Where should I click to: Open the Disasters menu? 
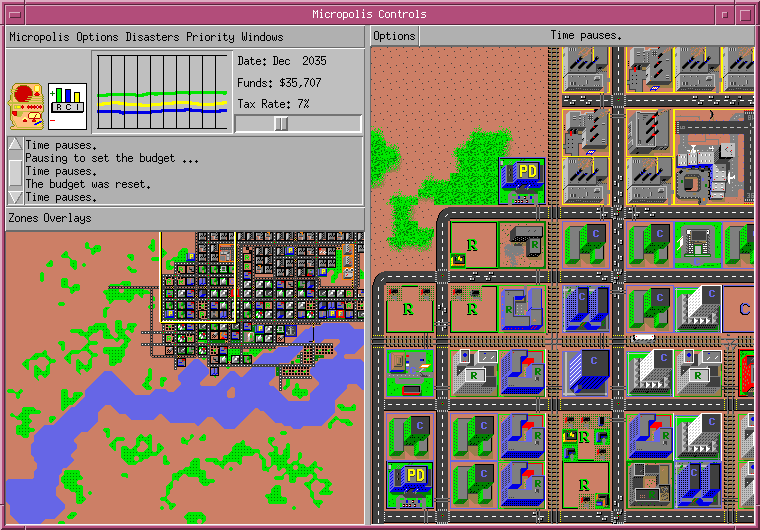152,37
